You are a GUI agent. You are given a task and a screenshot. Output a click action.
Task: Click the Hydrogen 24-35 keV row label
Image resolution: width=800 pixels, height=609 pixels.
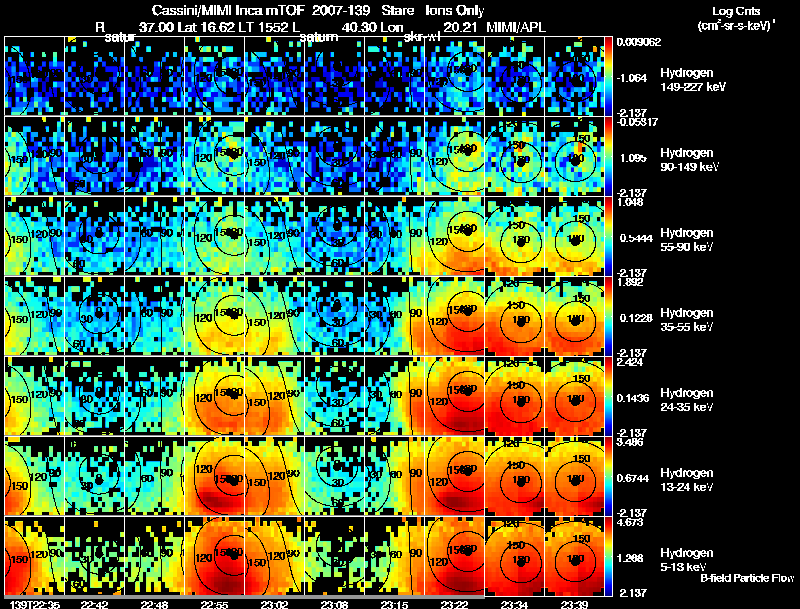pyautogui.click(x=686, y=400)
